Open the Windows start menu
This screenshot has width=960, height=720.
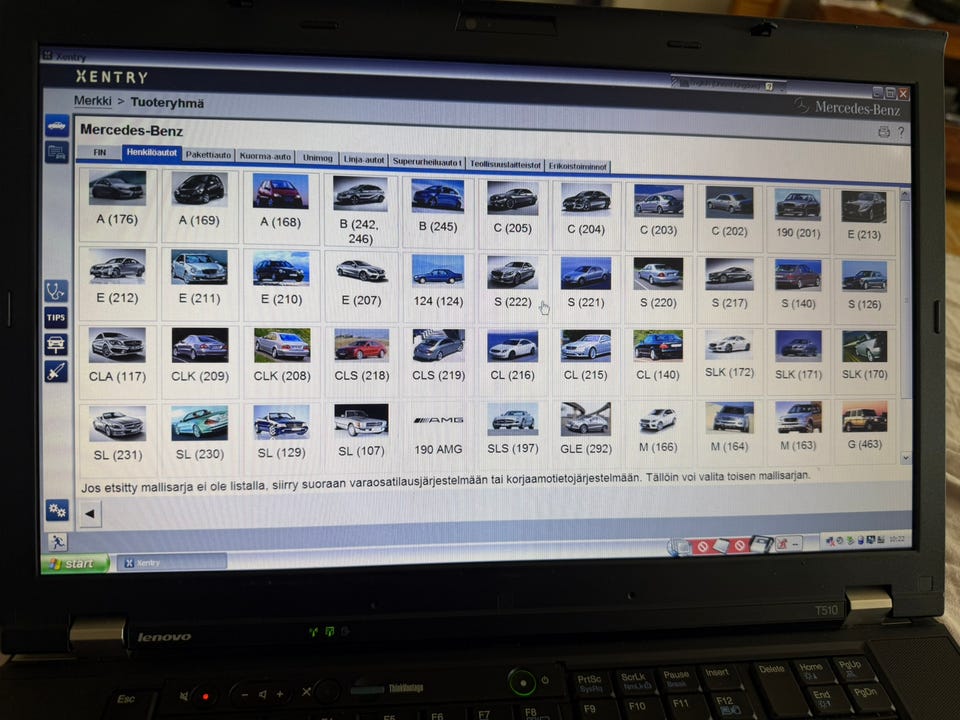[x=75, y=563]
